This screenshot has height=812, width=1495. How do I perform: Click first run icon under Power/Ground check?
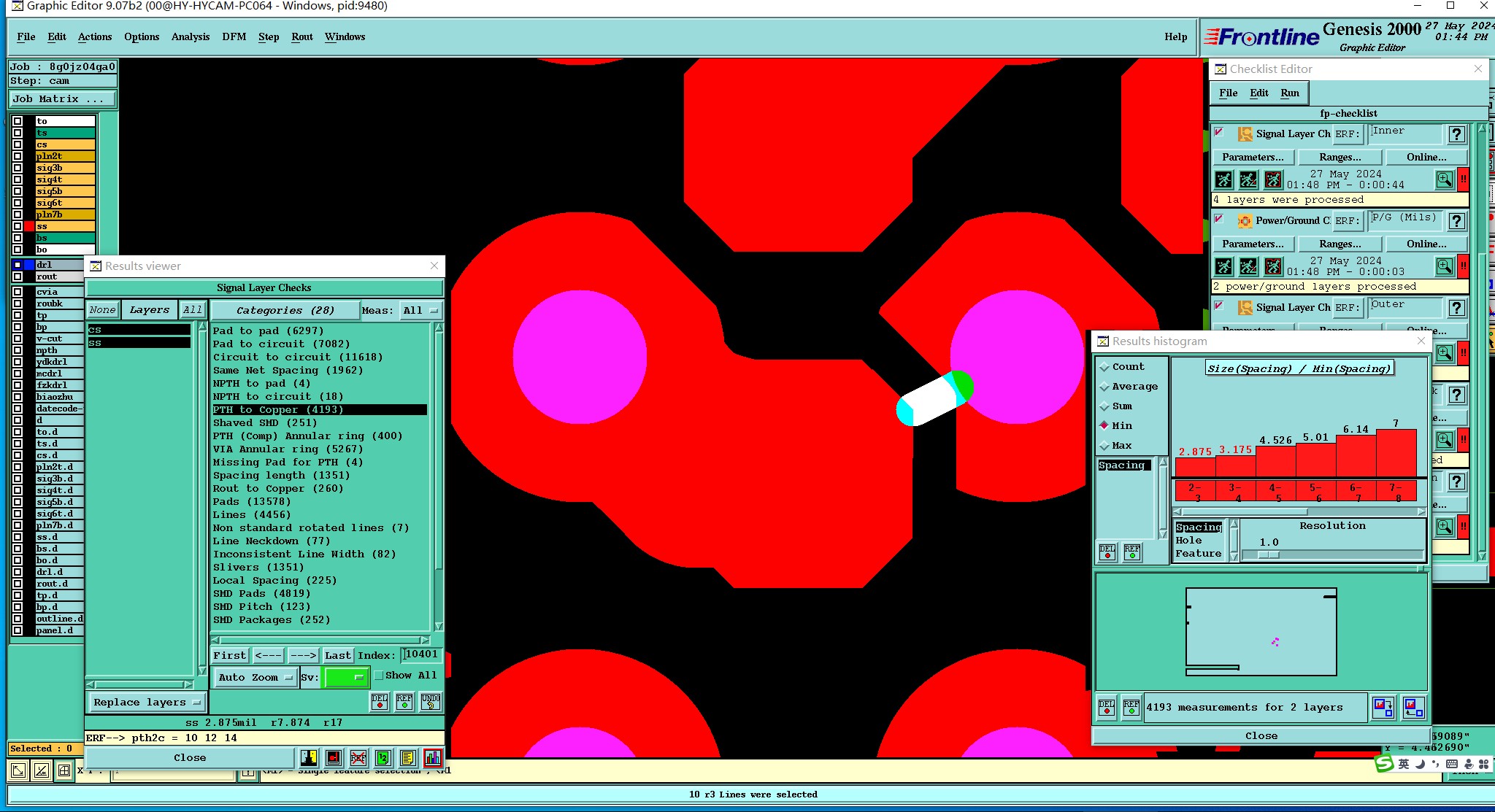tap(1224, 266)
